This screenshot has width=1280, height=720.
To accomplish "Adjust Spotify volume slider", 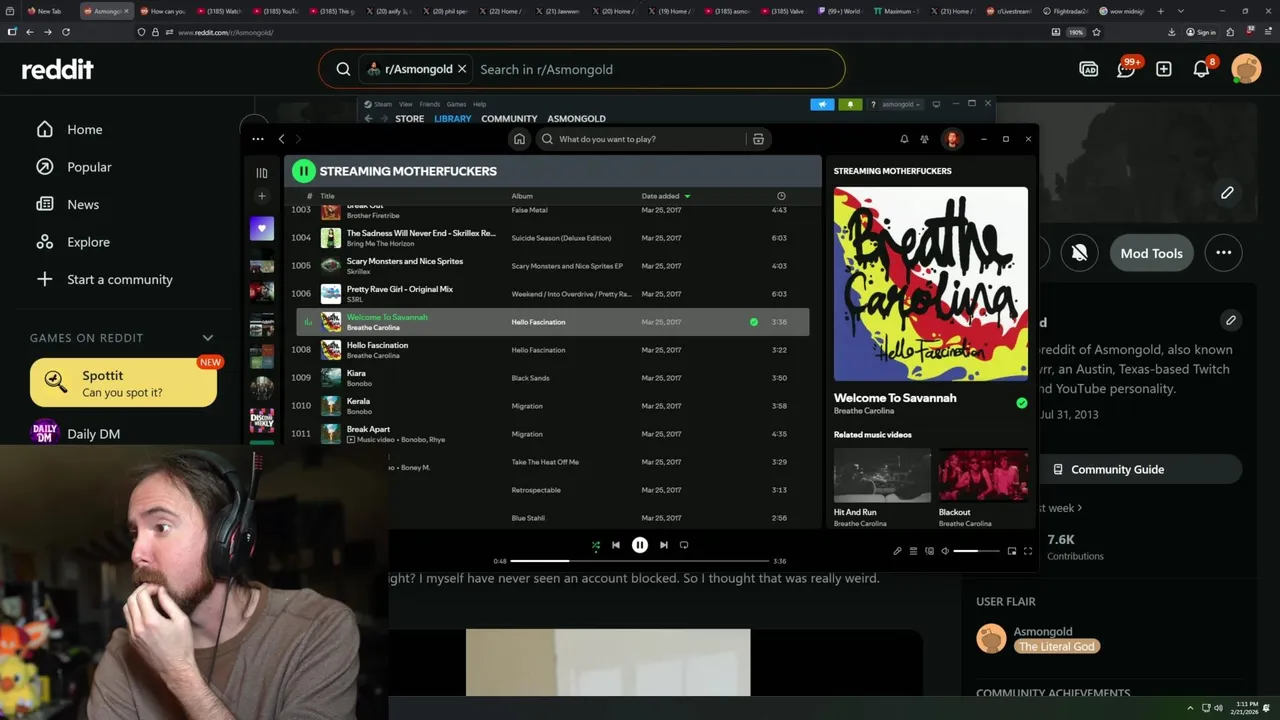I will pyautogui.click(x=976, y=551).
